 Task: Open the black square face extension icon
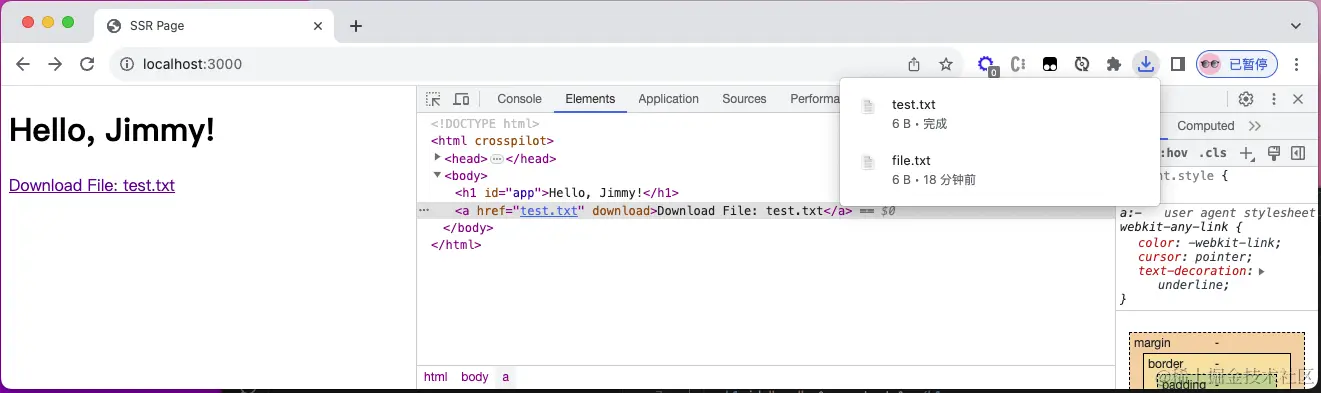1050,64
